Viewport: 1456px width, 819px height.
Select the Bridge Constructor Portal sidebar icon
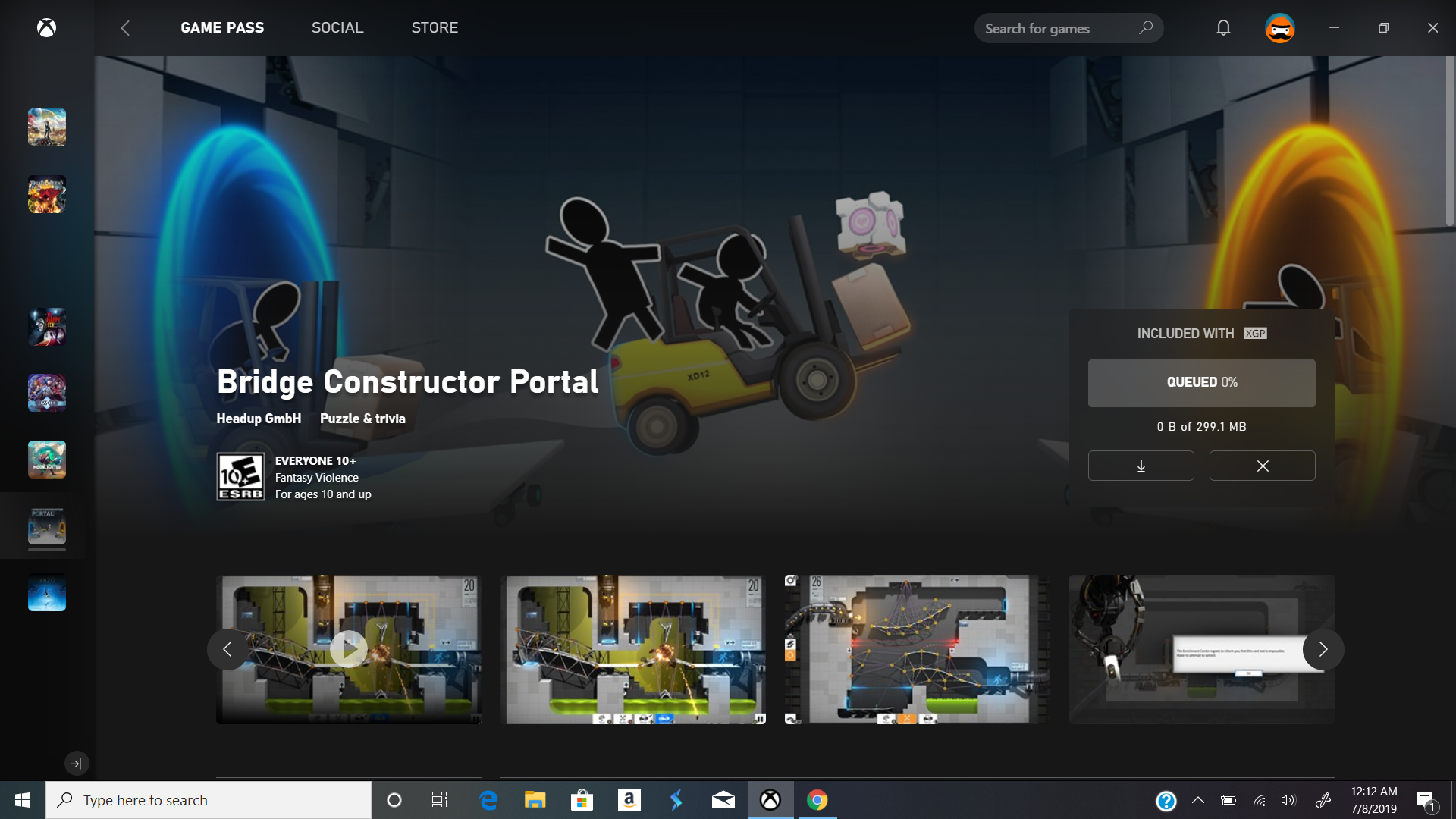click(x=47, y=526)
